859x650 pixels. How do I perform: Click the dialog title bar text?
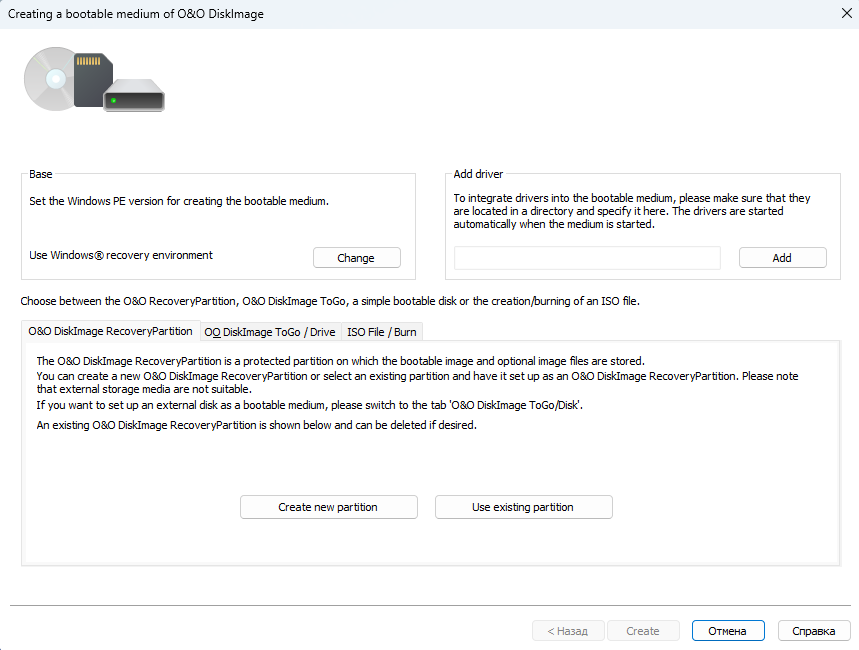point(136,14)
